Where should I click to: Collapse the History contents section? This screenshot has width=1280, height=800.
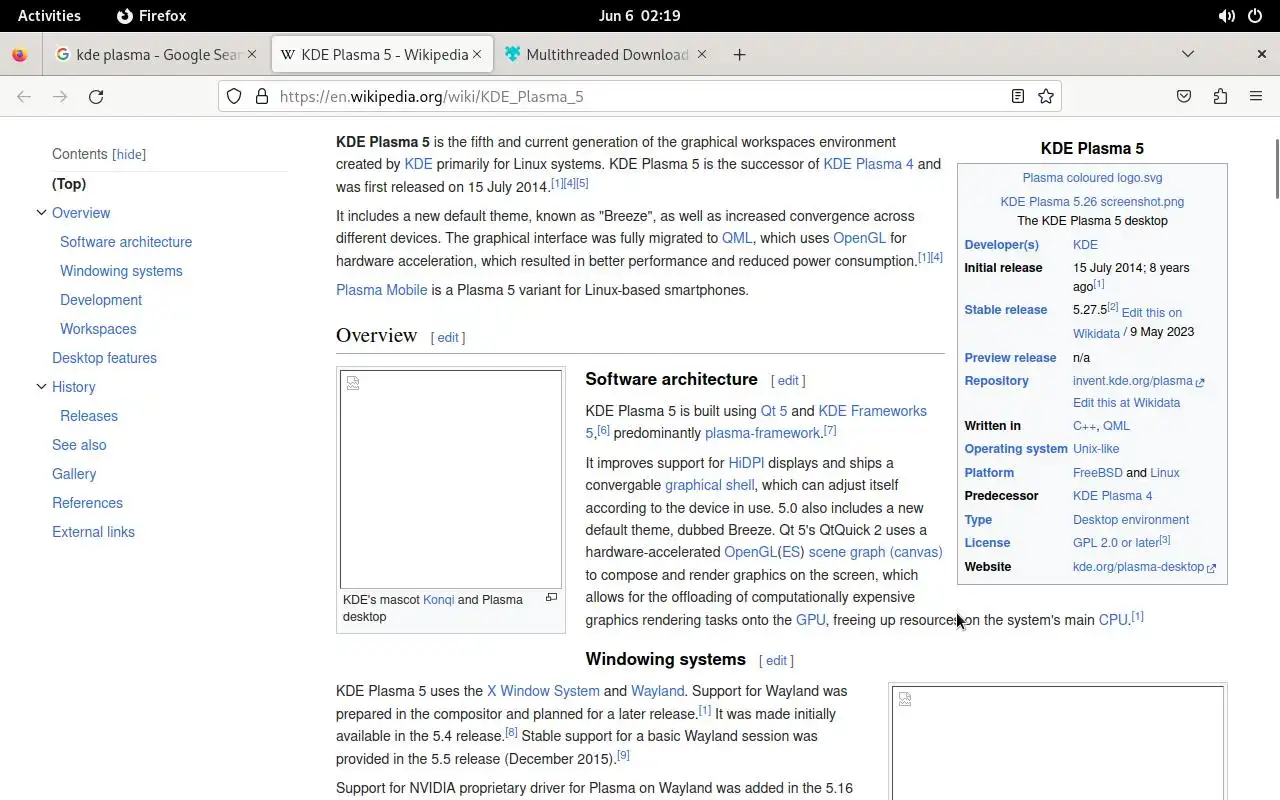[x=41, y=387]
